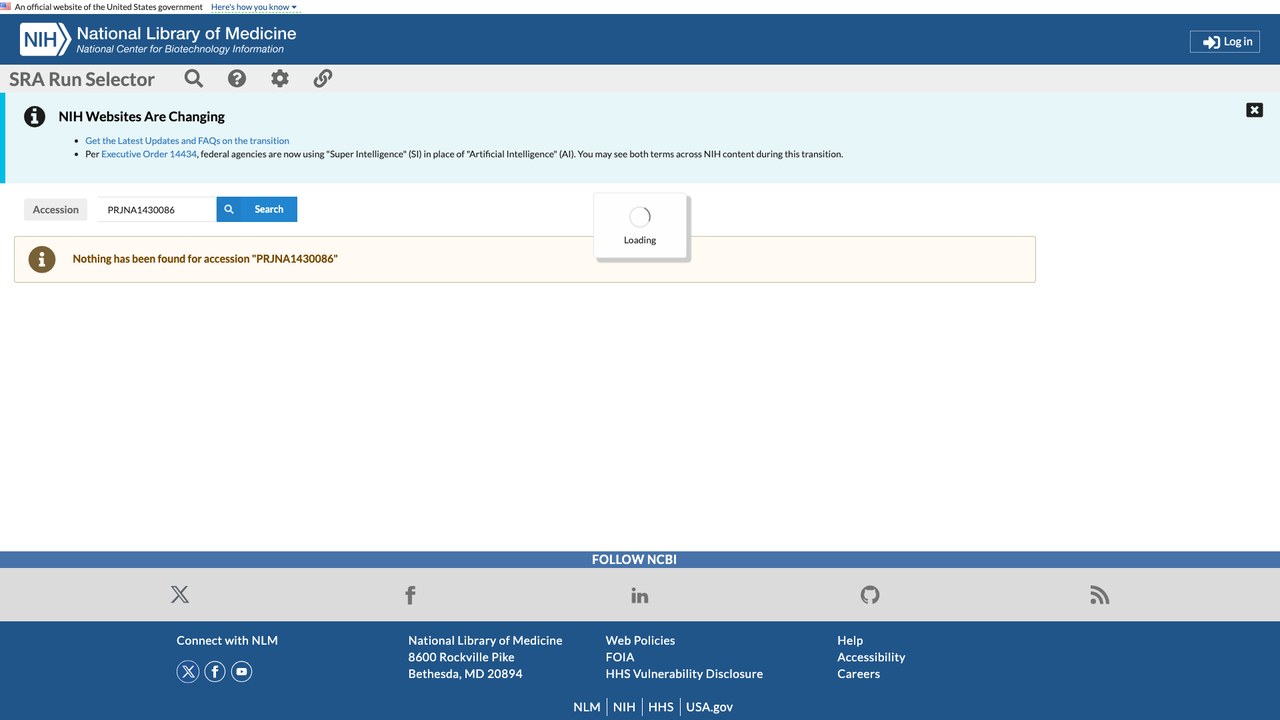
Task: Open the Accessibility footer link
Action: pyautogui.click(x=871, y=657)
